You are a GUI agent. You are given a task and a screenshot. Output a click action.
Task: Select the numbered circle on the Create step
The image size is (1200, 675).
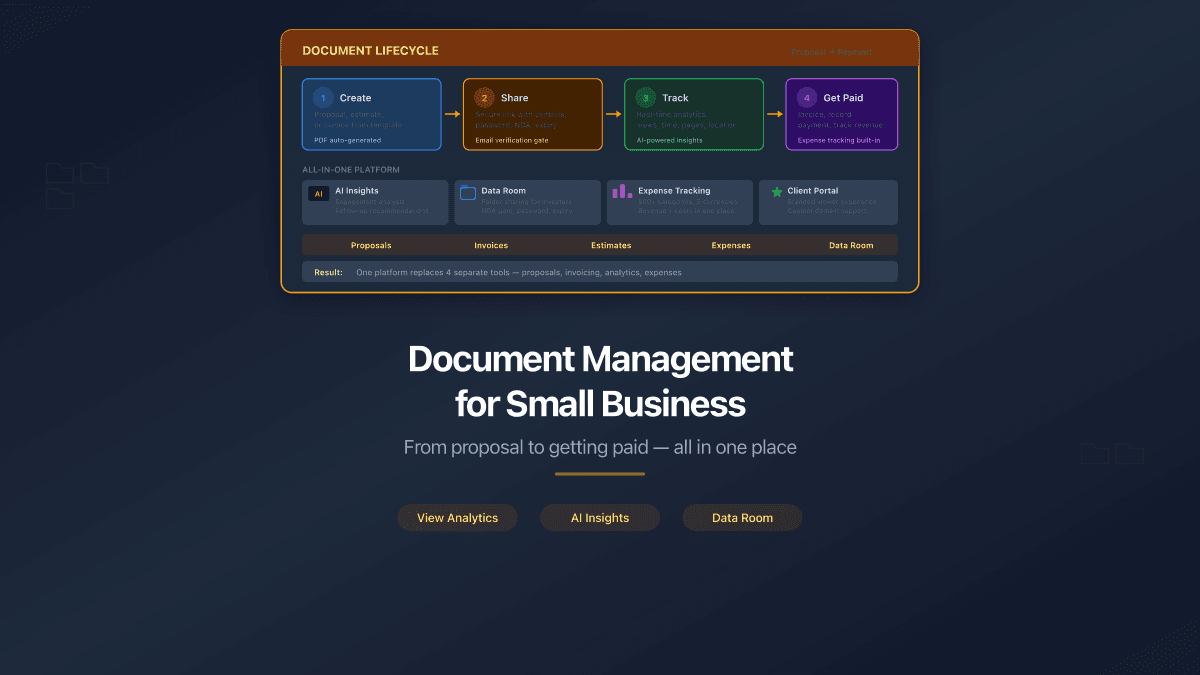pyautogui.click(x=322, y=98)
